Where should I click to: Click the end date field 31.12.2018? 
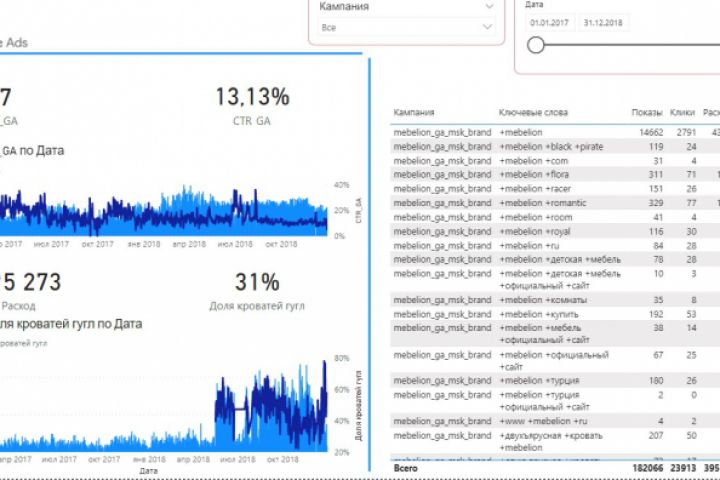[603, 23]
